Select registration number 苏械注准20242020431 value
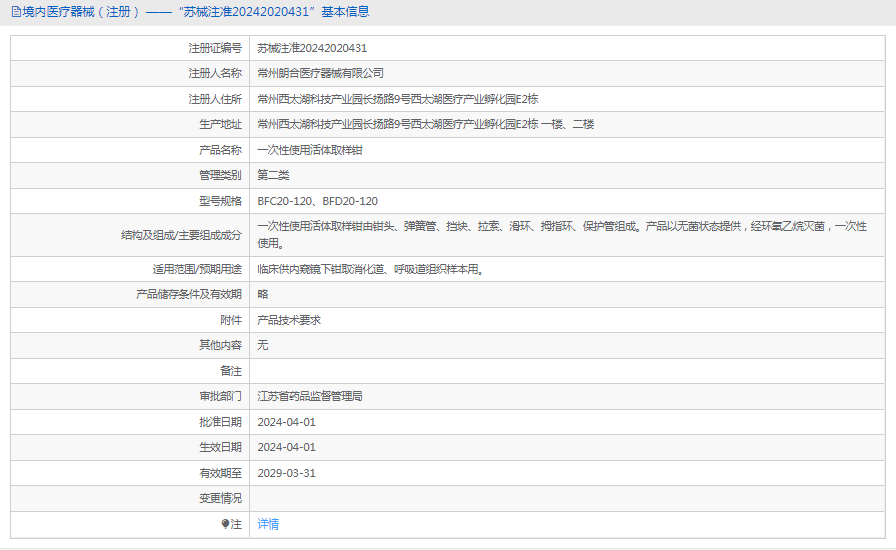 (312, 48)
